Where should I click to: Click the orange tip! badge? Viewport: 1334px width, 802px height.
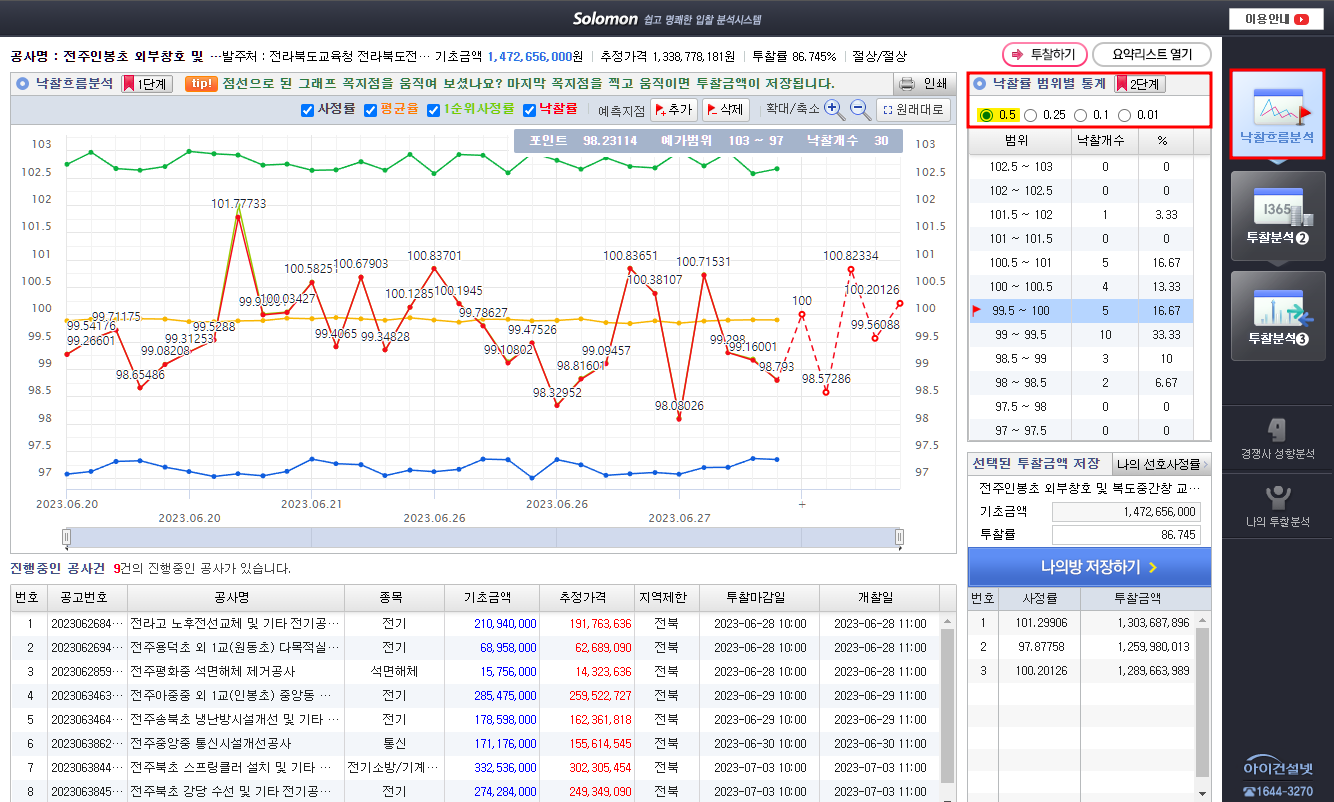[201, 84]
